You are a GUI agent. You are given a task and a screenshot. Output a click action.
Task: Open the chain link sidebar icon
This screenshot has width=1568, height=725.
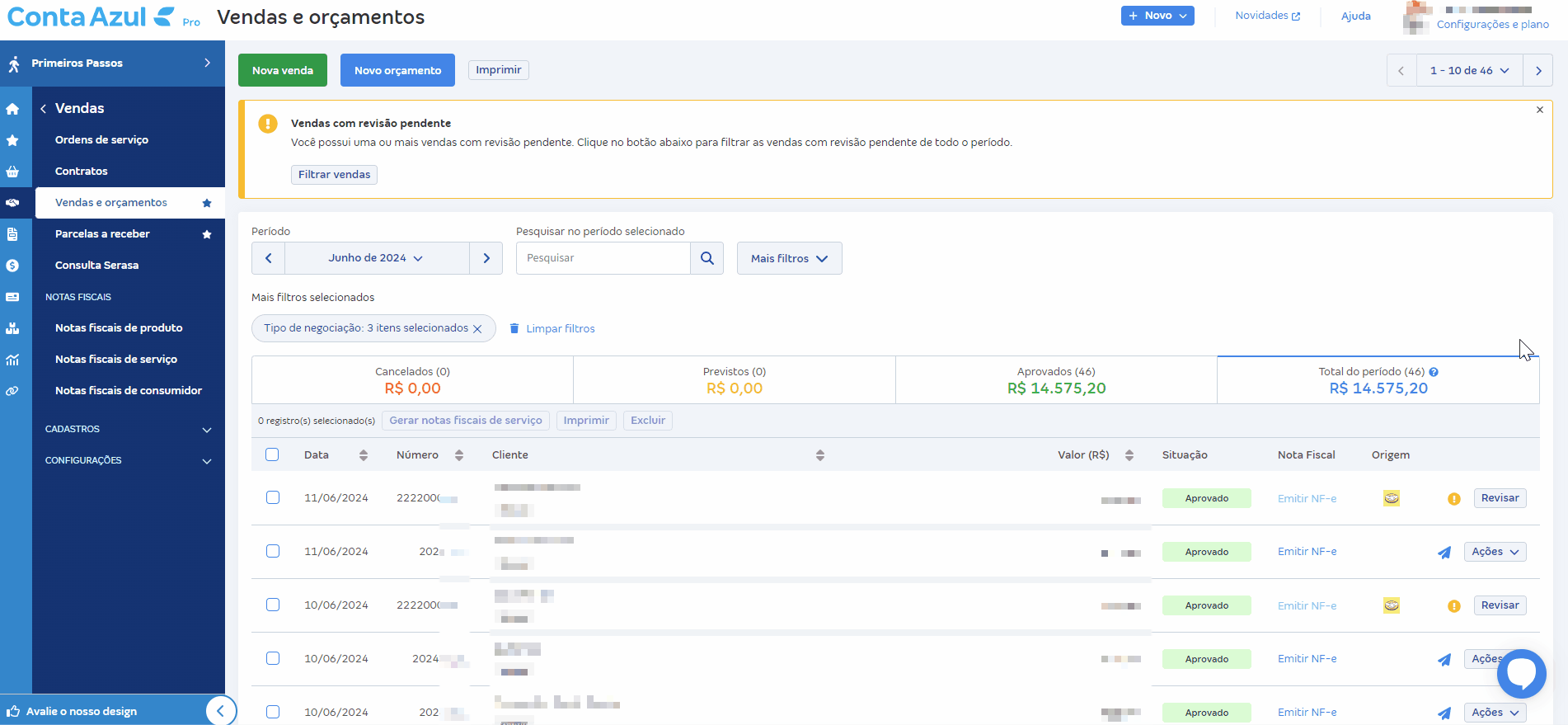click(x=12, y=391)
